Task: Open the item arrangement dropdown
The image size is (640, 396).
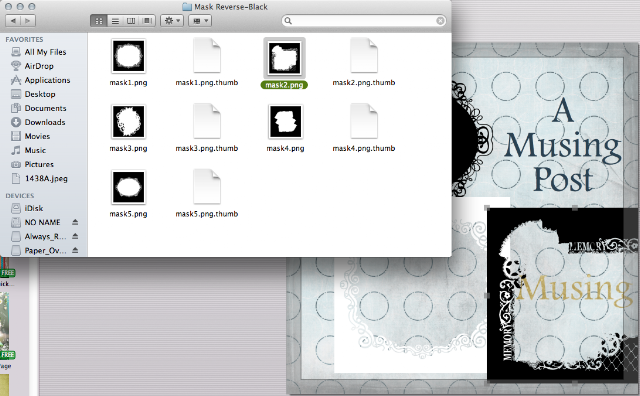Action: pyautogui.click(x=200, y=21)
